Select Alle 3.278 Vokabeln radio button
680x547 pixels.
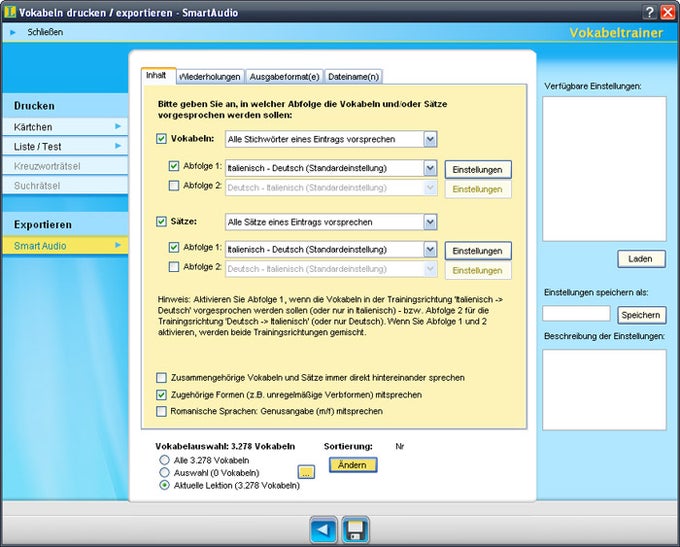pyautogui.click(x=164, y=460)
